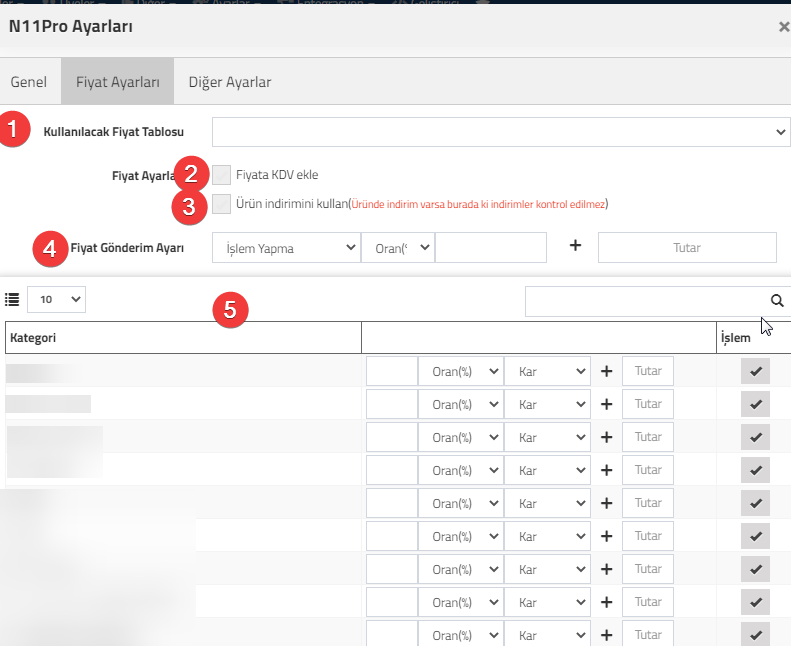Open the Diğer Ayarlar tab

coord(230,82)
